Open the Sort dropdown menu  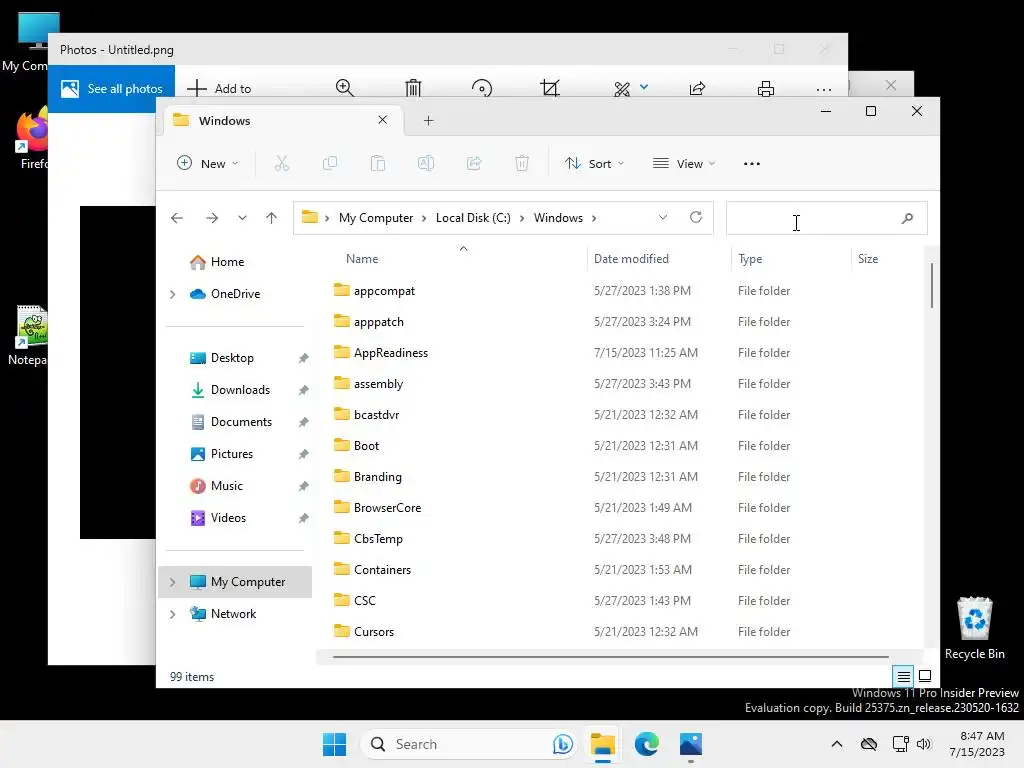click(x=595, y=163)
